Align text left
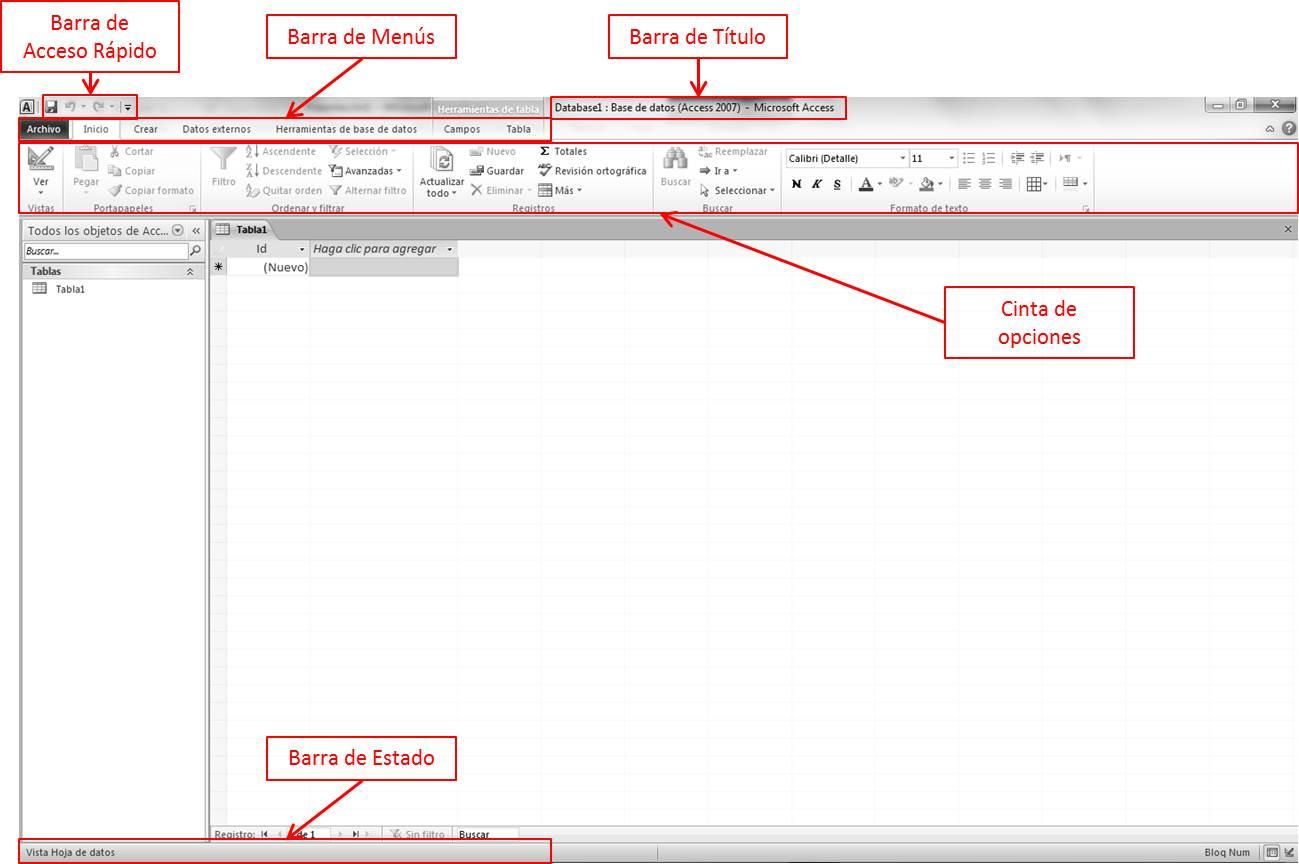Image resolution: width=1299 pixels, height=864 pixels. pos(964,184)
